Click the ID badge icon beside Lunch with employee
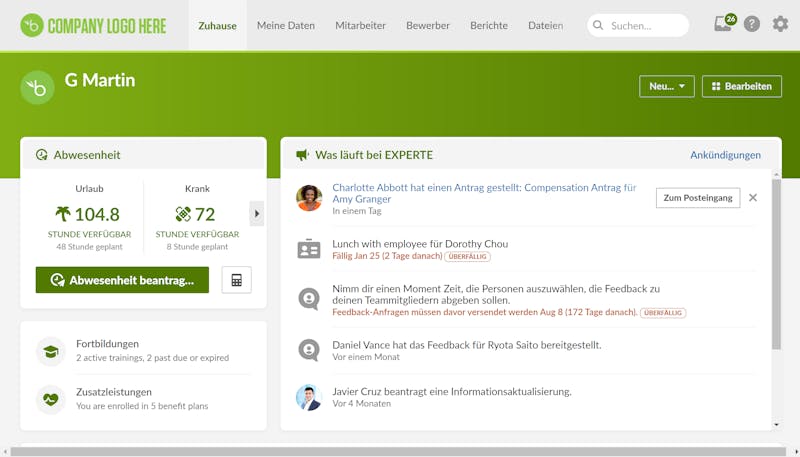 (x=309, y=249)
